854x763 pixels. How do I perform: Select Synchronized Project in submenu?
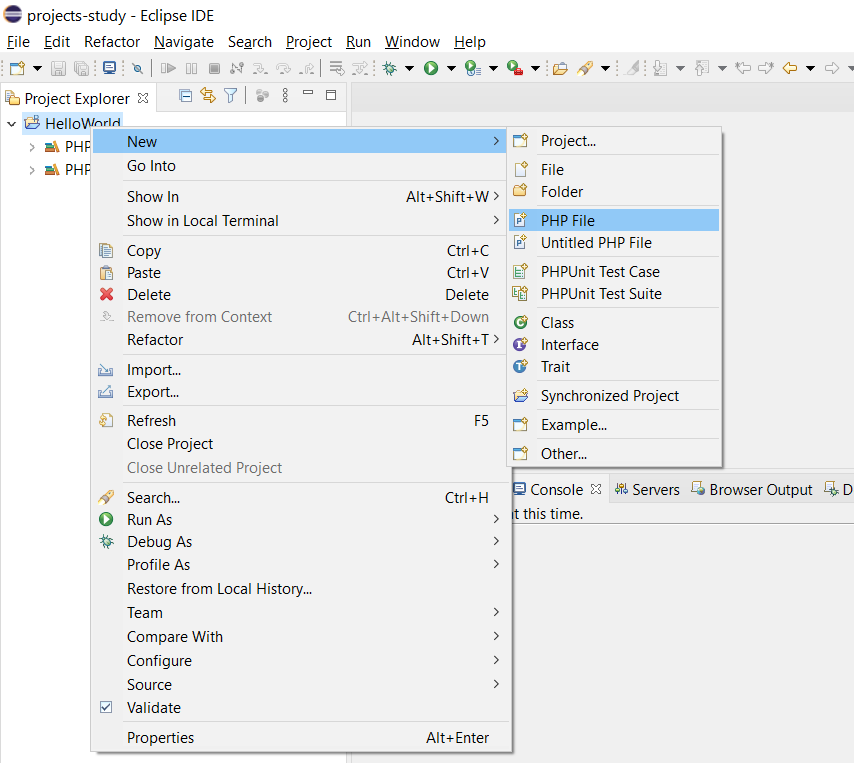pos(614,396)
